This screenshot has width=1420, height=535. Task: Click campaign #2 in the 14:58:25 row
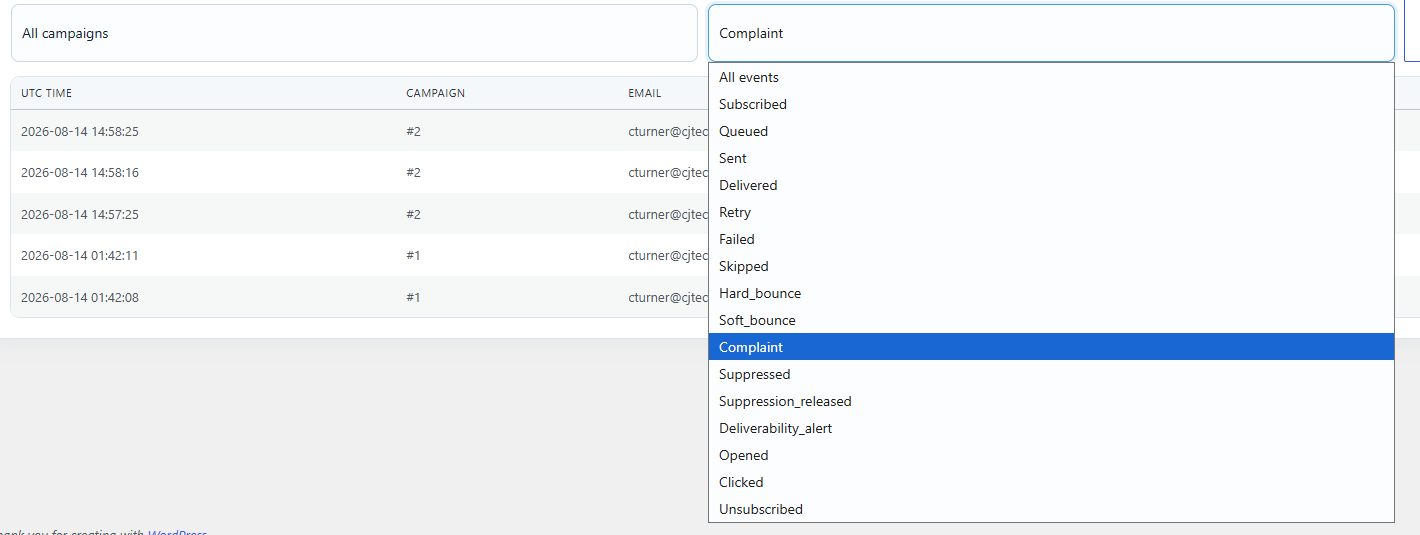pyautogui.click(x=413, y=131)
